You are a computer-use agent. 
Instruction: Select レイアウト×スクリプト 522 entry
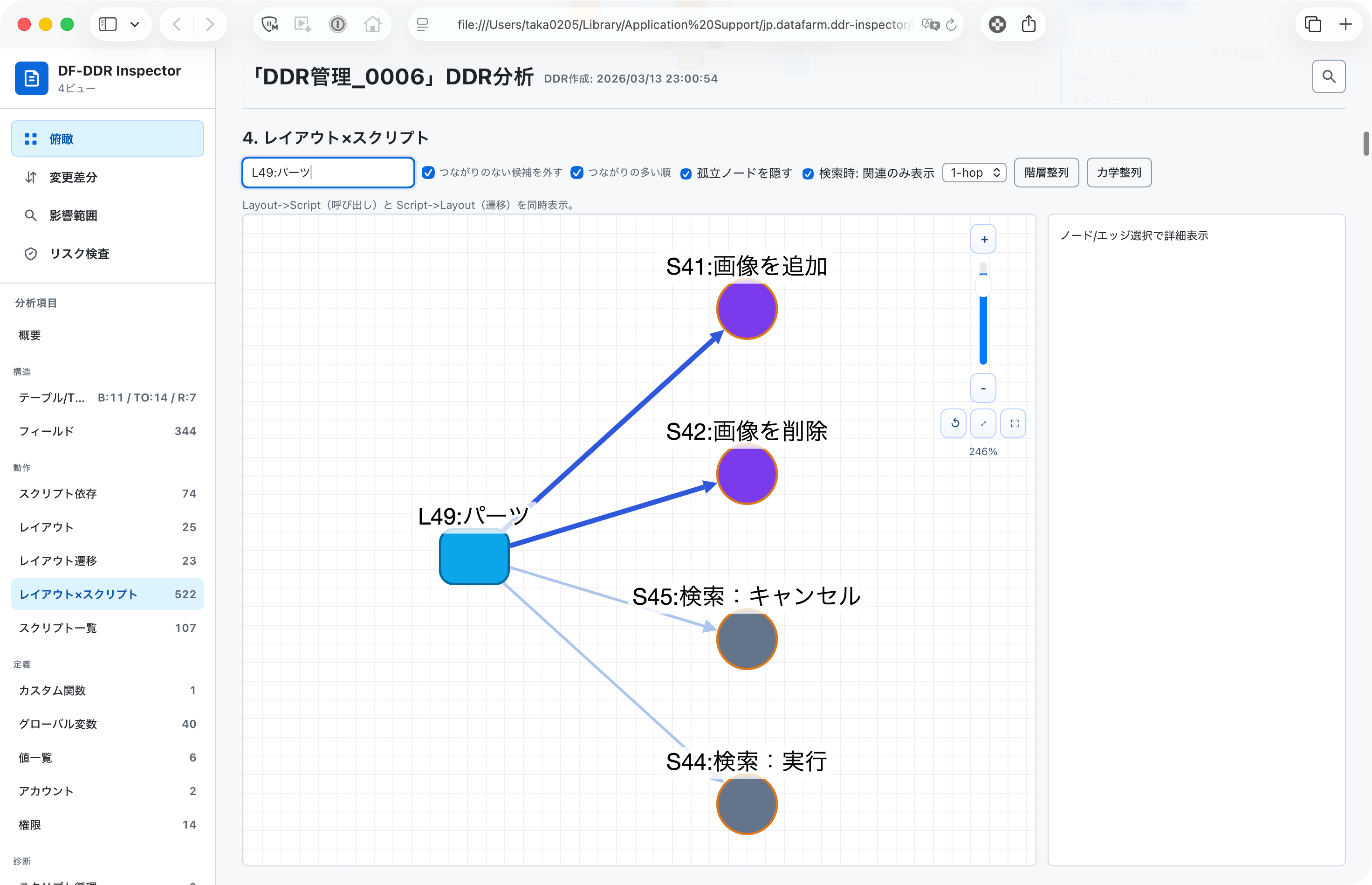pyautogui.click(x=107, y=594)
